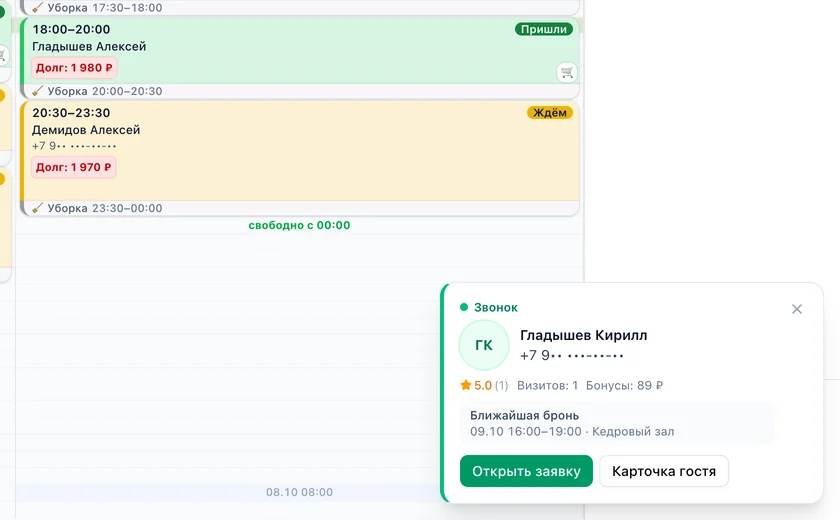Open cart icon in the Гладышев Алексей booking
840x520 pixels.
(x=567, y=72)
